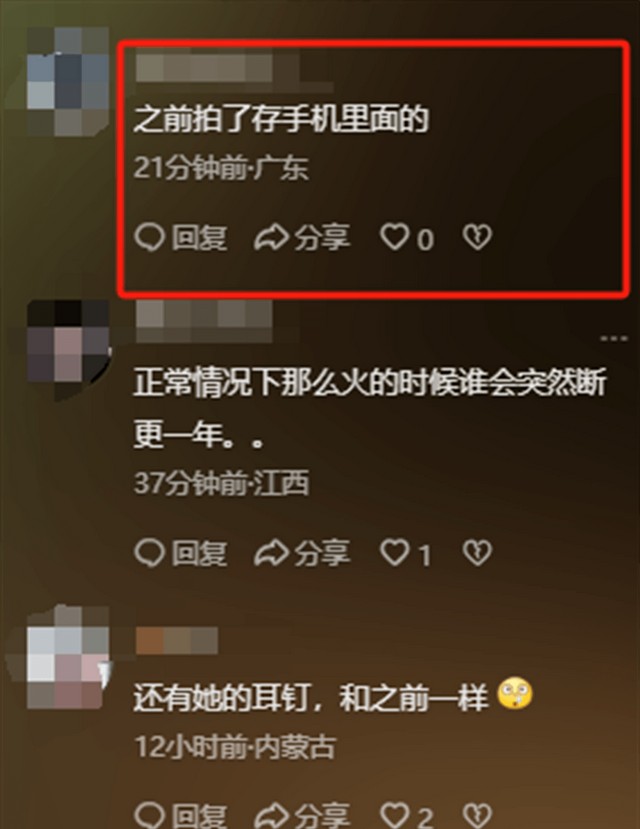Share the Inner Mongolia earring comment
This screenshot has height=829, width=640.
click(x=302, y=816)
